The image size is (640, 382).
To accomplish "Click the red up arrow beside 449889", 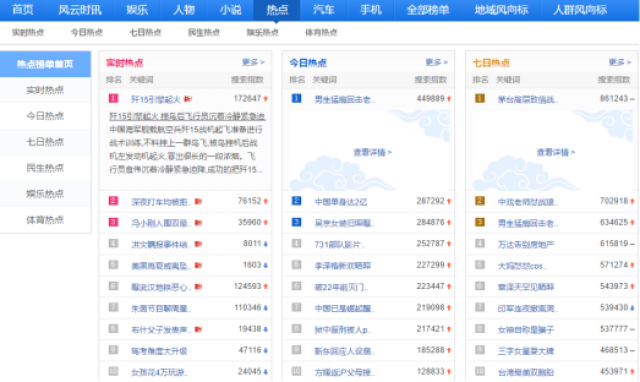I will 449,99.
